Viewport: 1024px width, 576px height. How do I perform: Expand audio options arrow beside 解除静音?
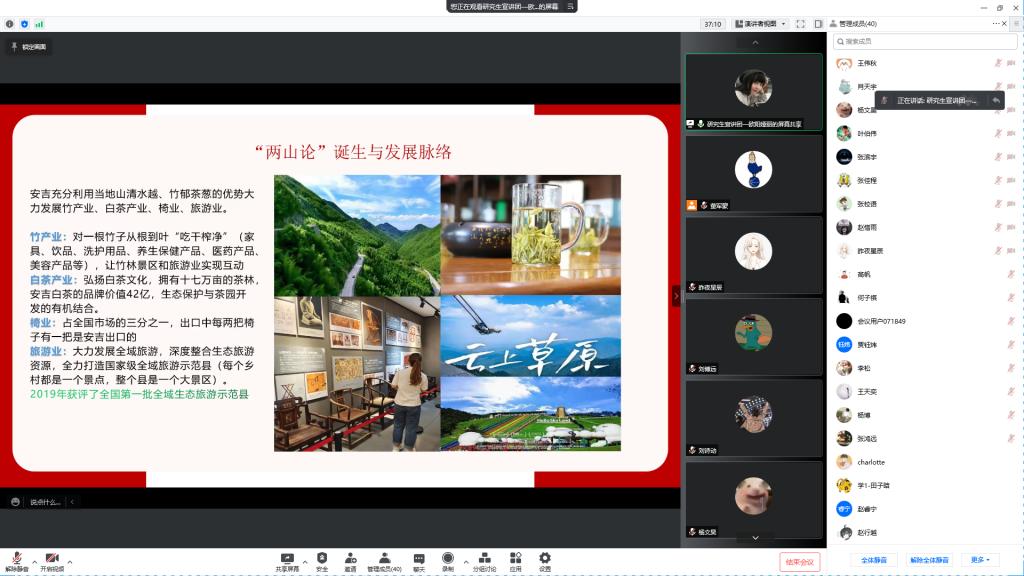pyautogui.click(x=35, y=562)
